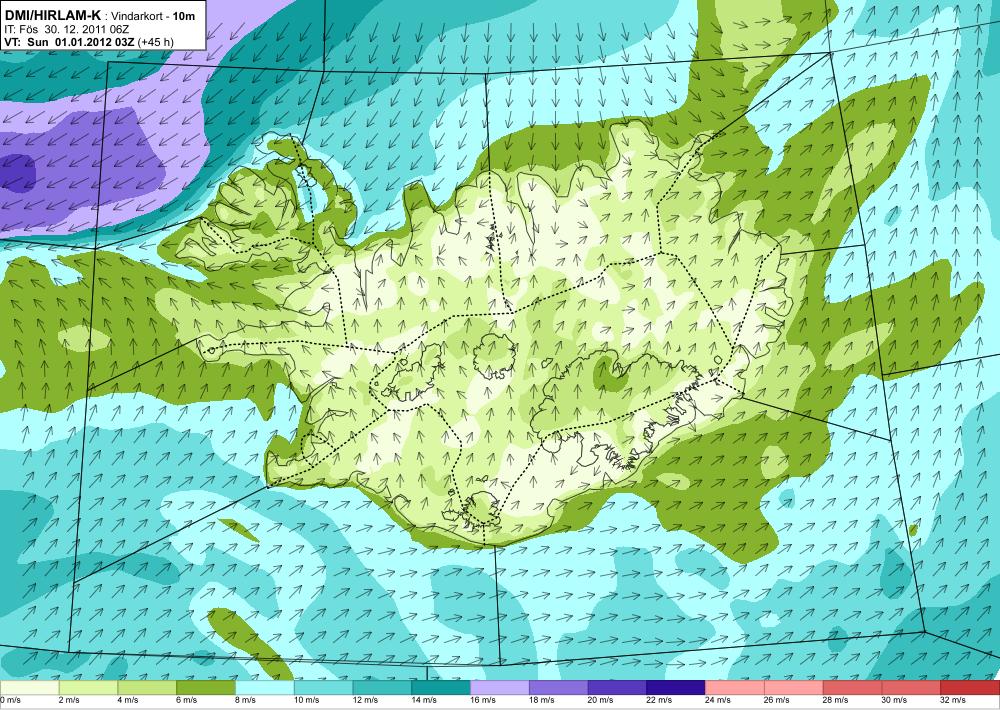Click the "6 m/s" legend label
Image resolution: width=1000 pixels, height=710 pixels.
pos(186,700)
